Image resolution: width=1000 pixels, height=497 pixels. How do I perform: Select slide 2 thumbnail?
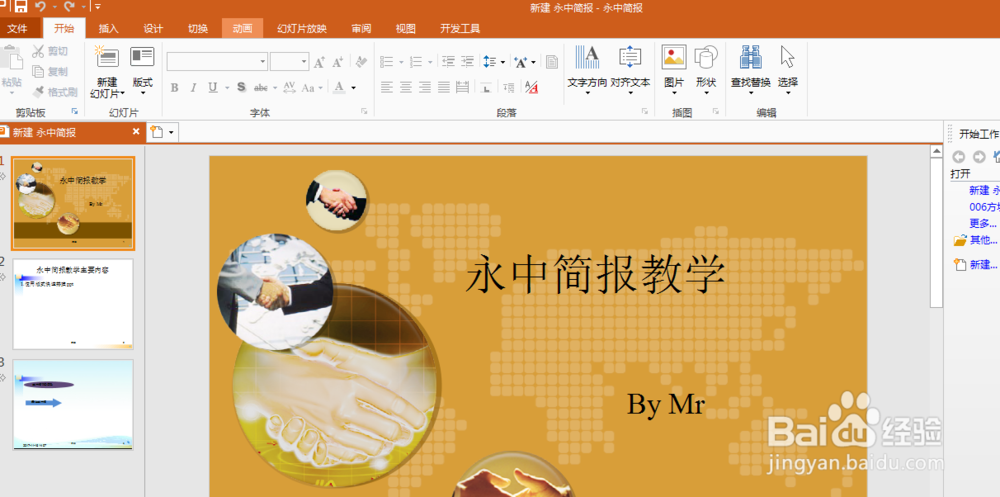(x=73, y=304)
